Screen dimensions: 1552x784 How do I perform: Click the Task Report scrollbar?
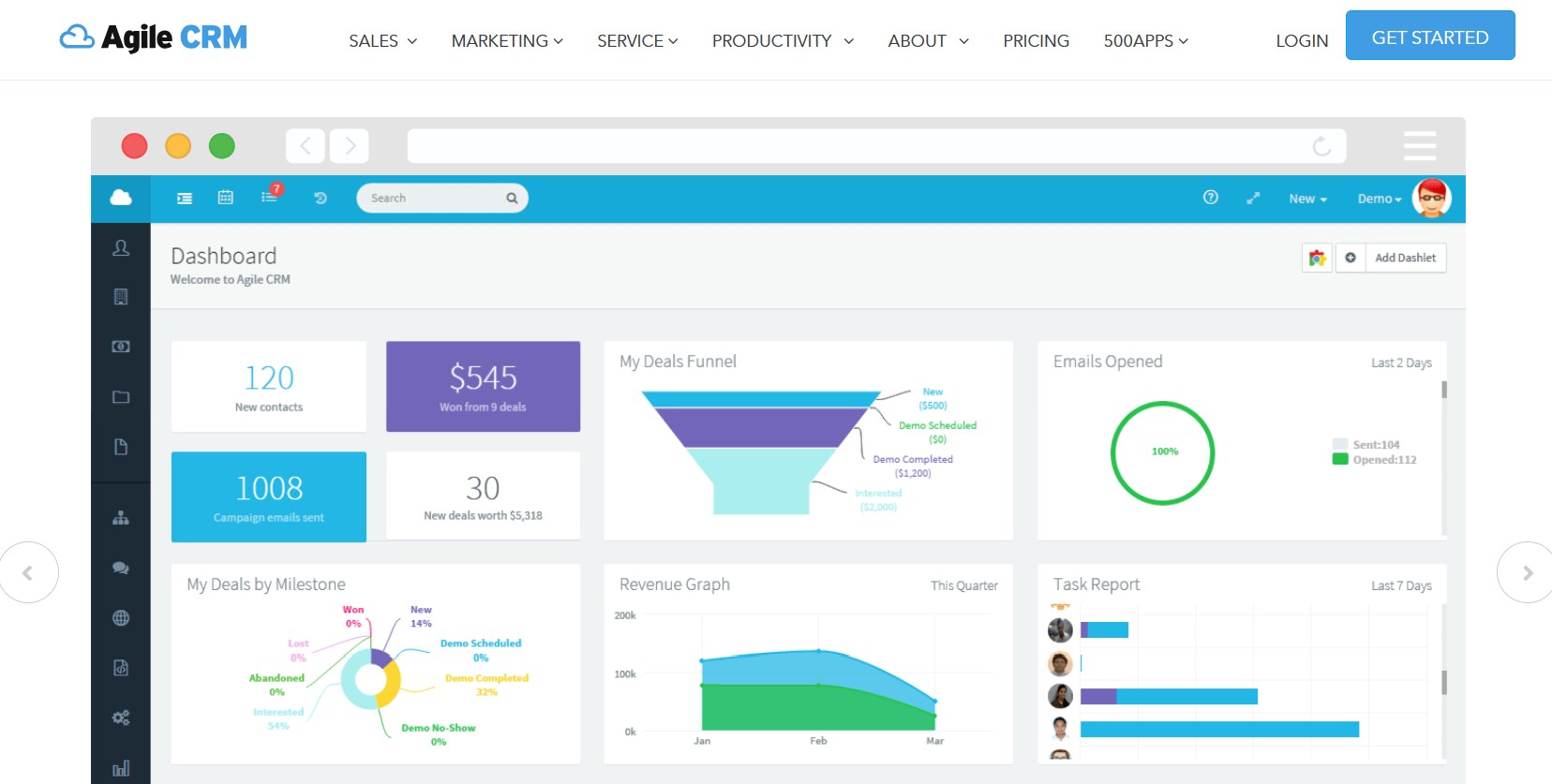(1444, 682)
